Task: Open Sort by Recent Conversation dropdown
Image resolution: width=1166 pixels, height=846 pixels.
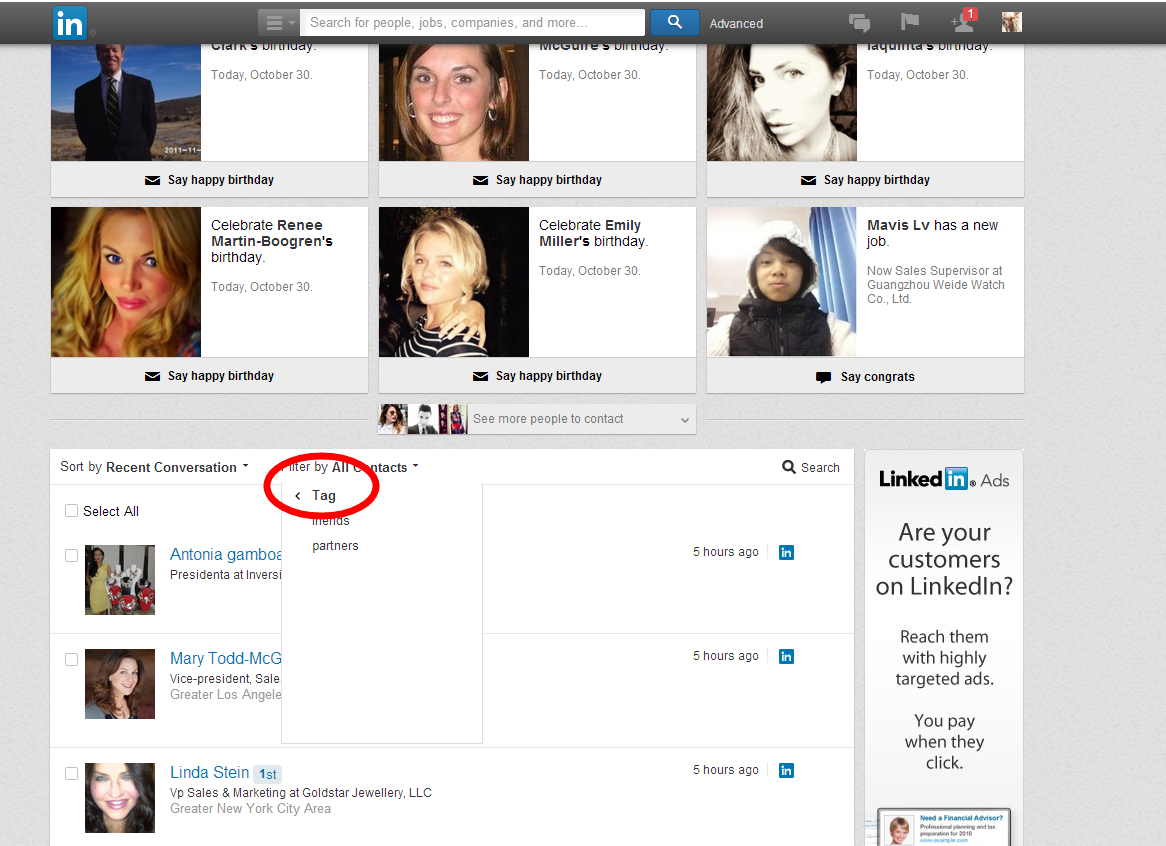Action: (154, 467)
